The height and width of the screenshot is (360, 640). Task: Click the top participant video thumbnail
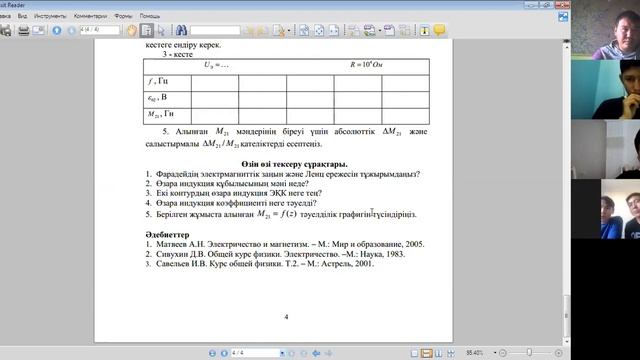coord(606,30)
